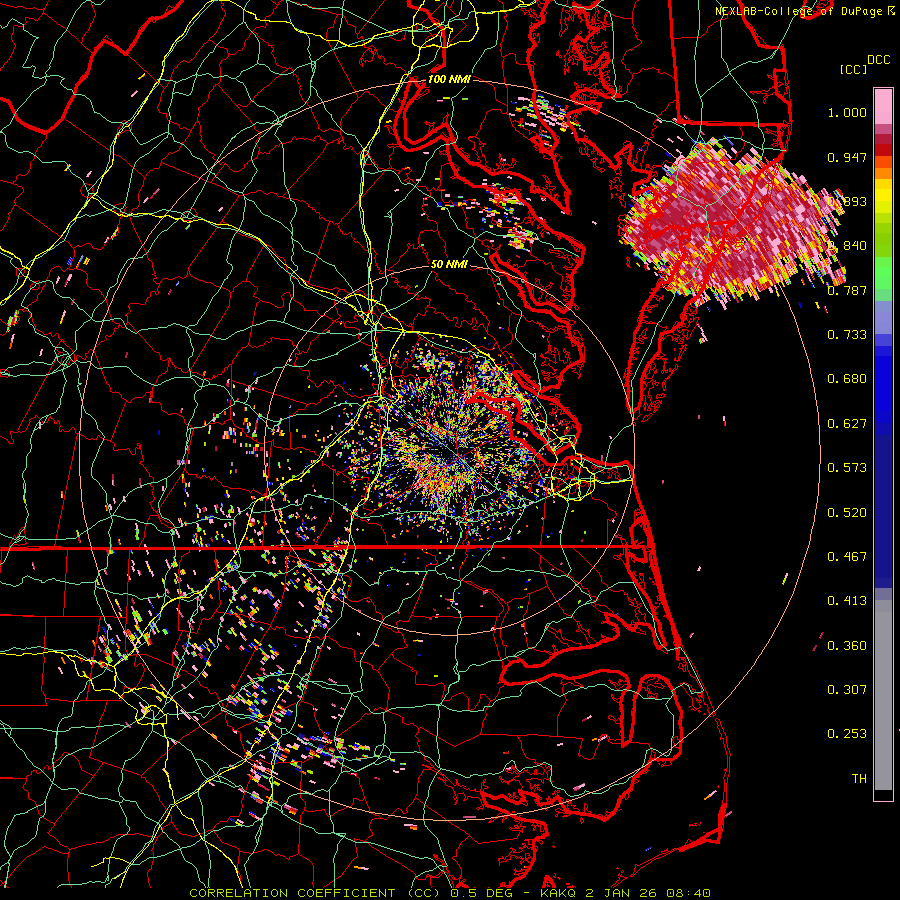Image resolution: width=900 pixels, height=900 pixels.
Task: Click the gray lower portion of color scale
Action: pos(883,695)
